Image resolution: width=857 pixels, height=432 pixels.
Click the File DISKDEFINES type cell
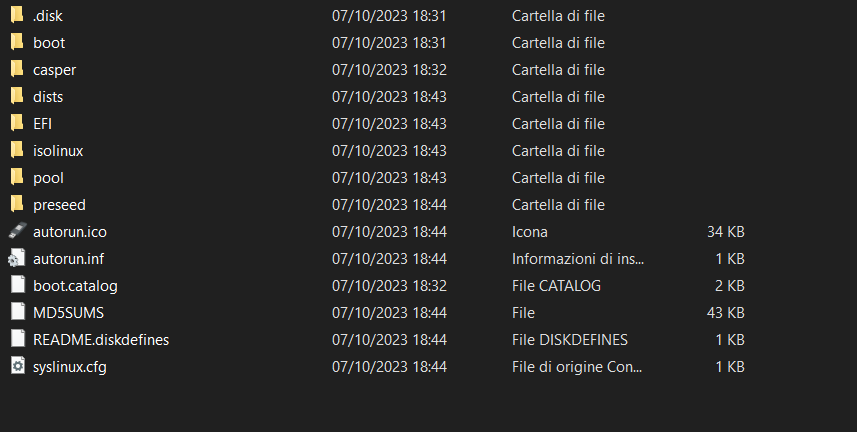[569, 340]
